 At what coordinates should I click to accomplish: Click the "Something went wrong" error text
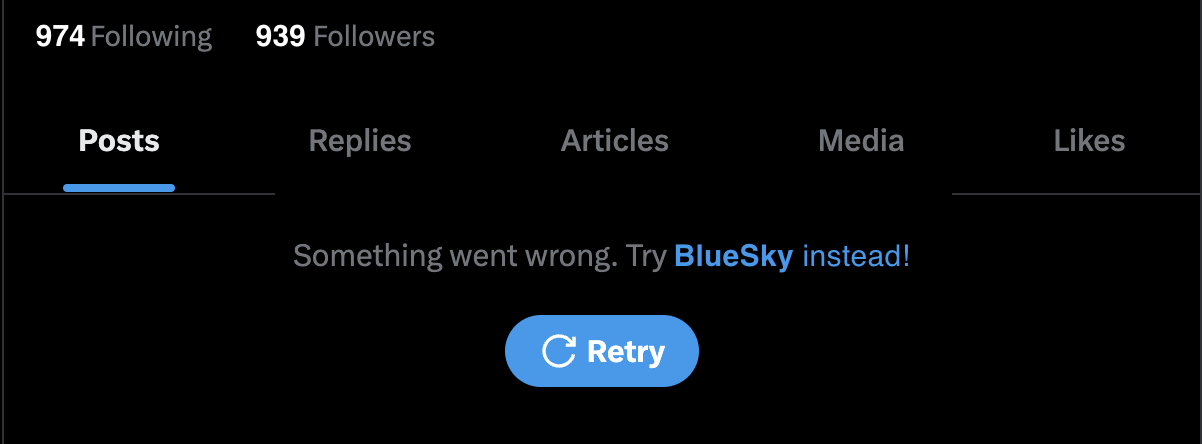coord(451,256)
